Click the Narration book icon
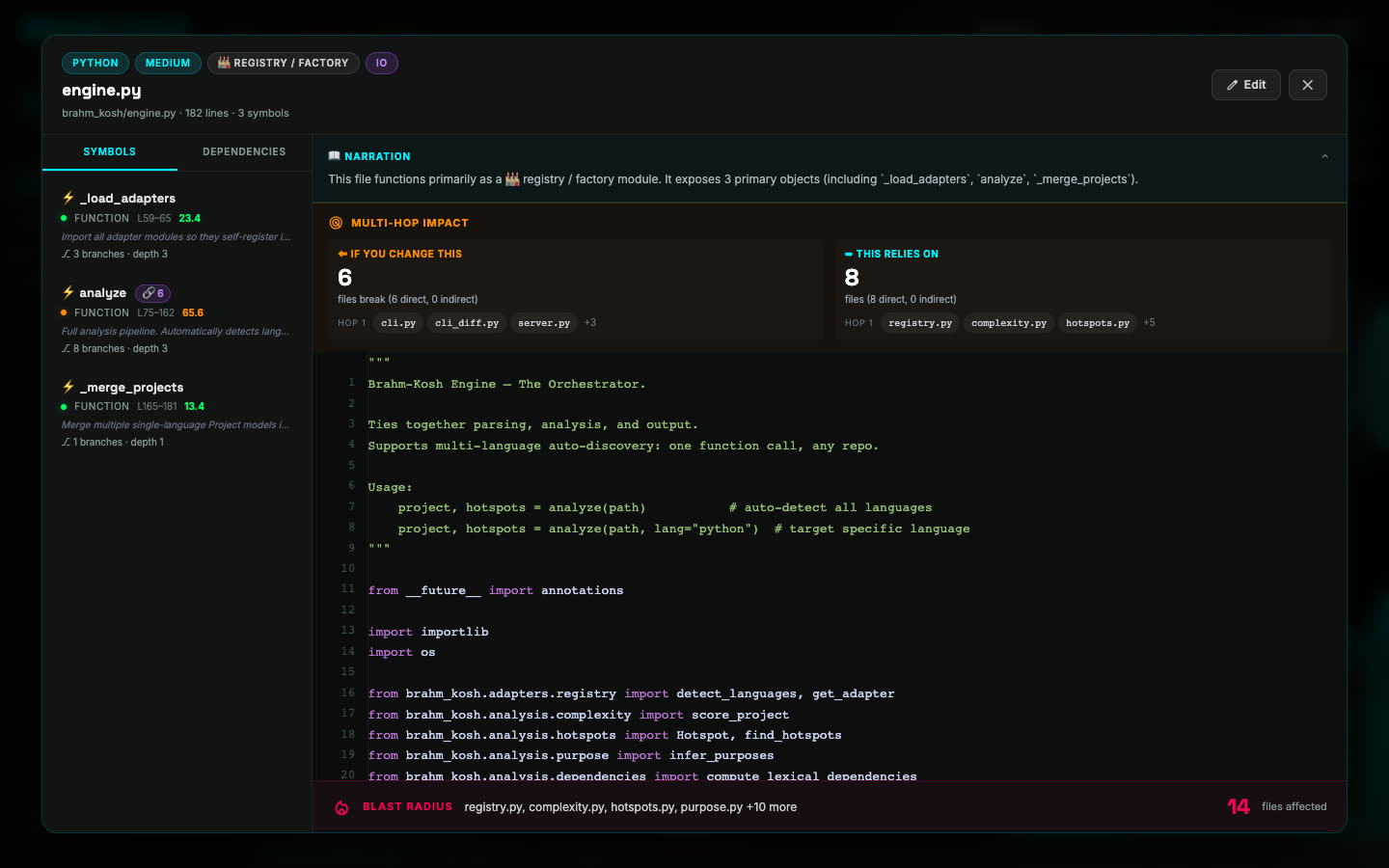 (x=334, y=156)
